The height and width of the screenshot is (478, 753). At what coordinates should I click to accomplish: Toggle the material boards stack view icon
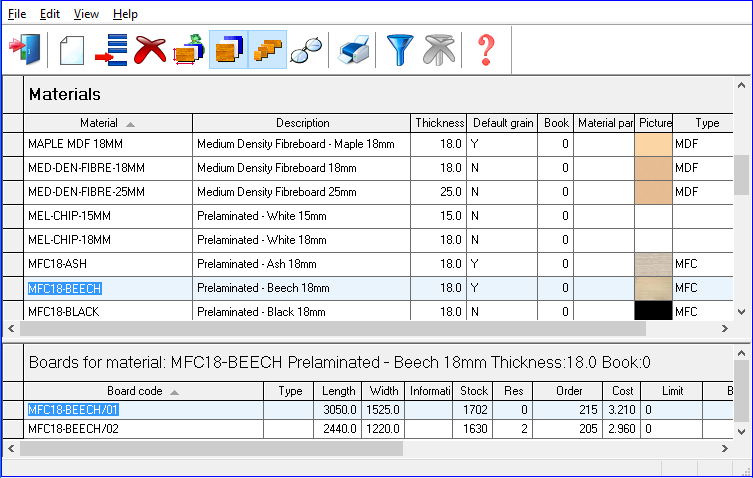tap(229, 49)
